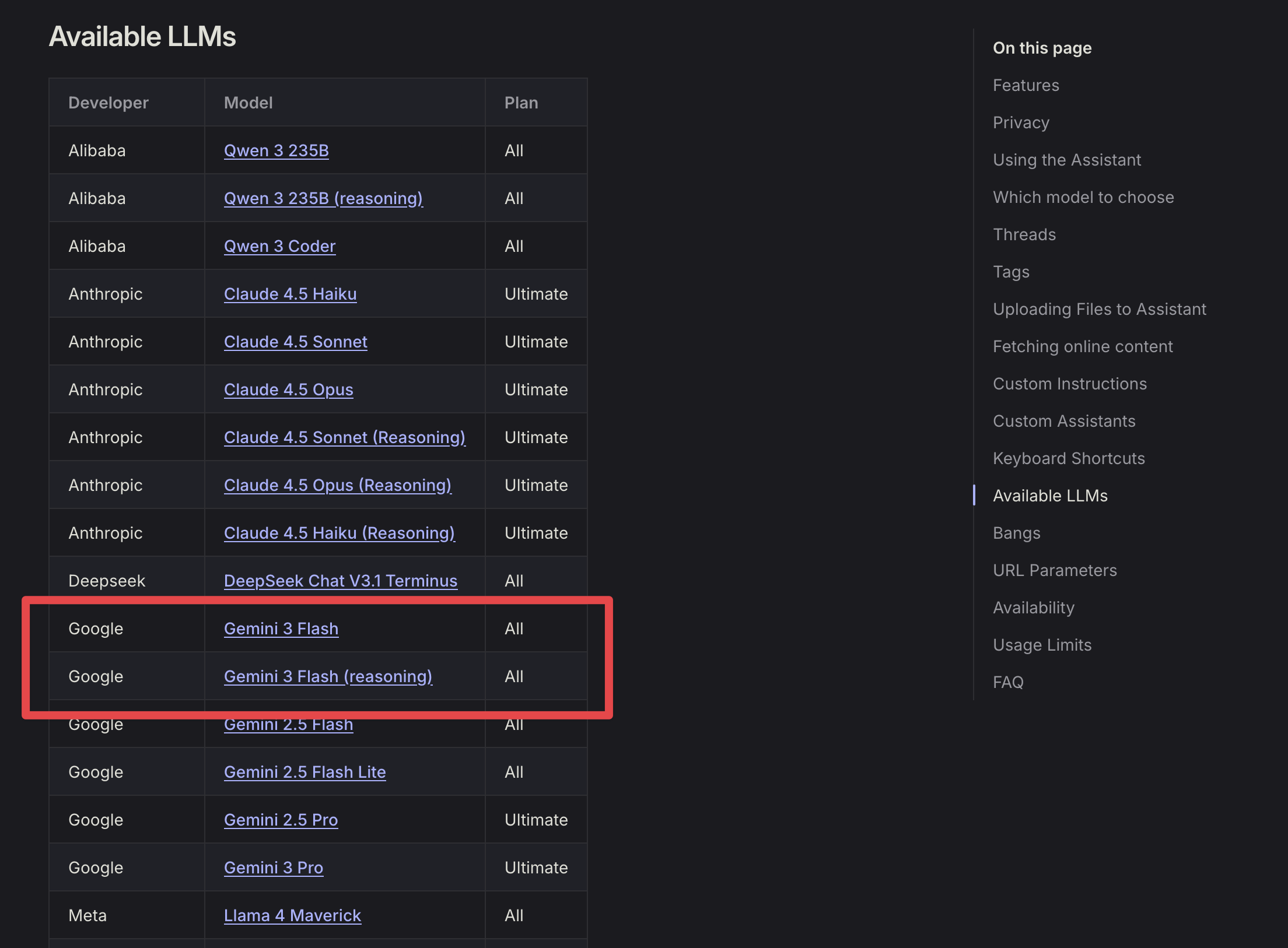Click the Gemini 3 Pro link

[x=273, y=868]
